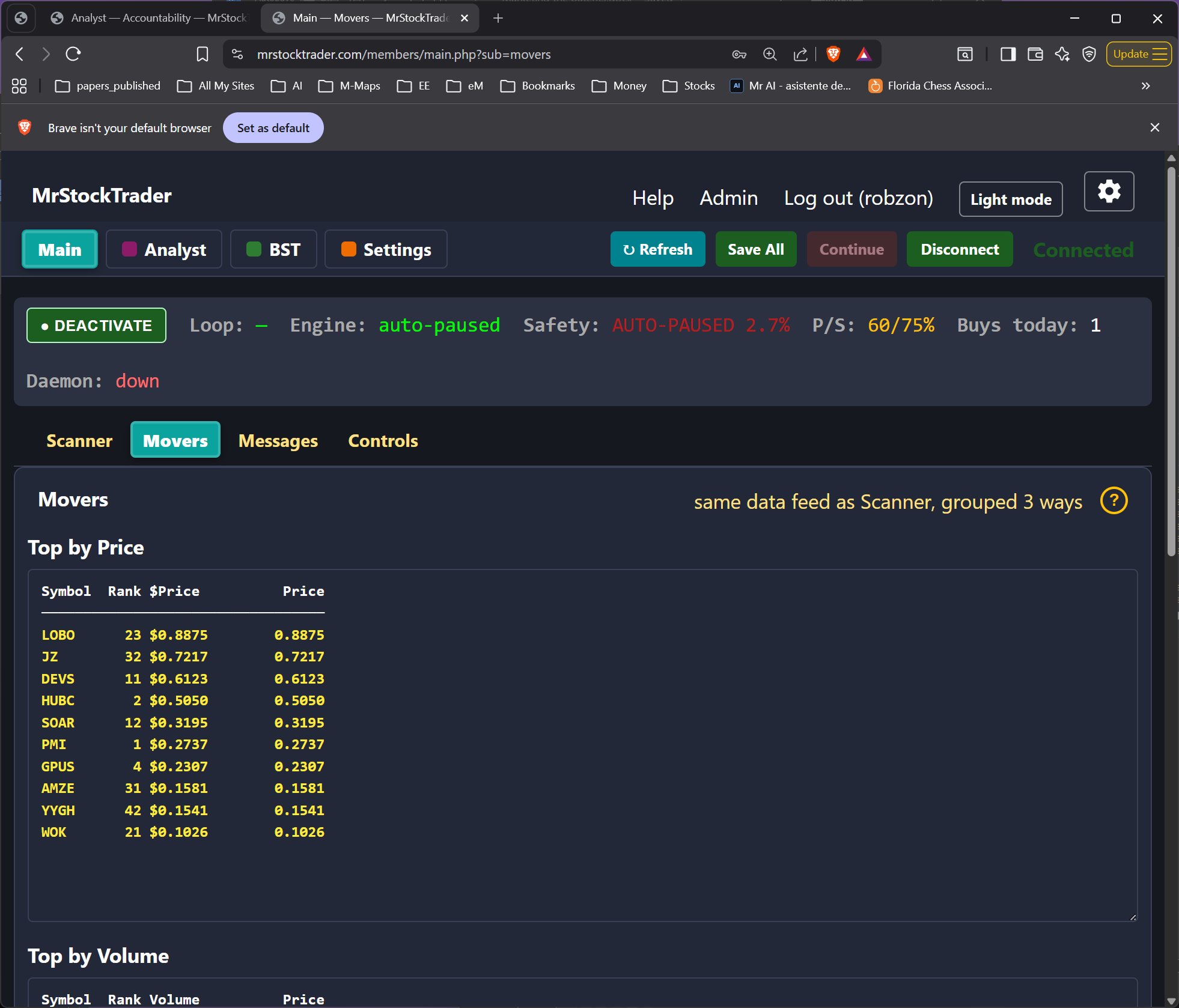Click the PMI symbol row

183,744
